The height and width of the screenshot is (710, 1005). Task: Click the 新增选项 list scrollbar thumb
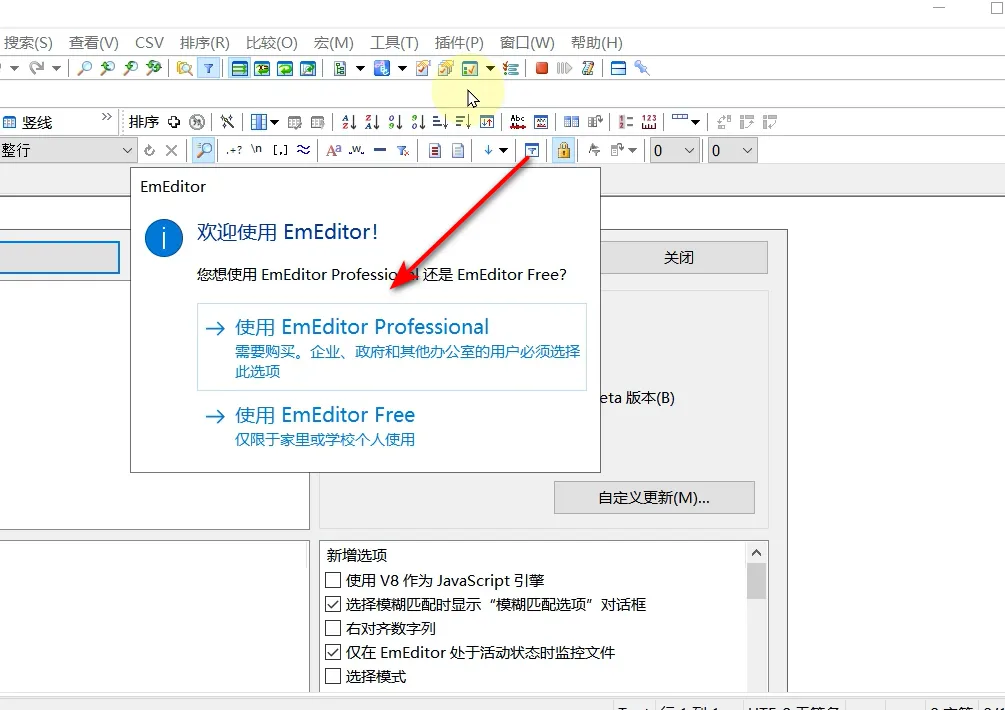(x=756, y=581)
